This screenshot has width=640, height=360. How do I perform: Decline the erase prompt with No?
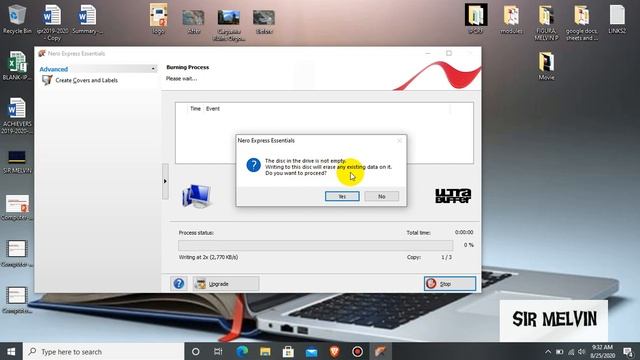pyautogui.click(x=381, y=196)
